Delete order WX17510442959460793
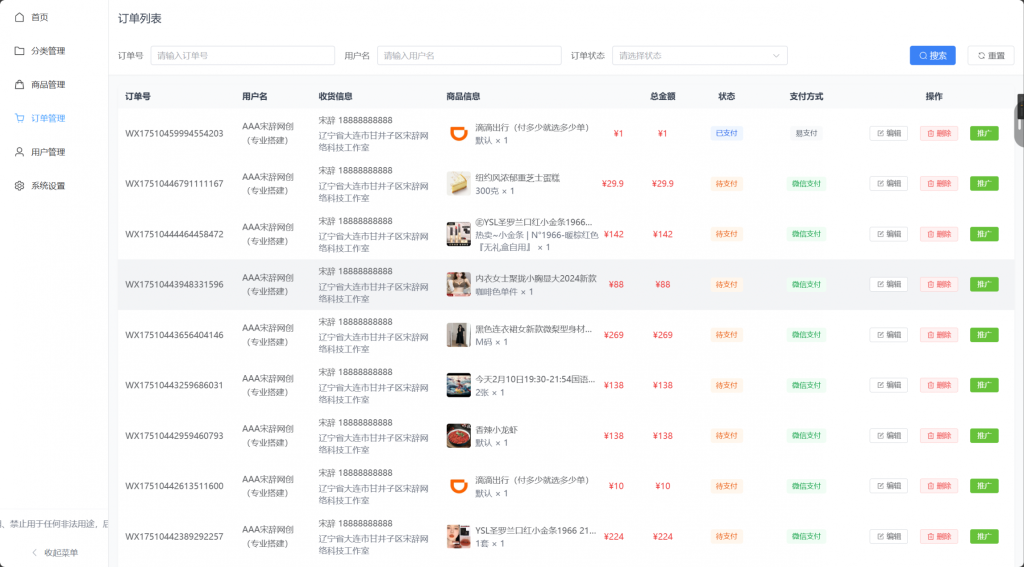Image resolution: width=1024 pixels, height=567 pixels. (x=939, y=436)
